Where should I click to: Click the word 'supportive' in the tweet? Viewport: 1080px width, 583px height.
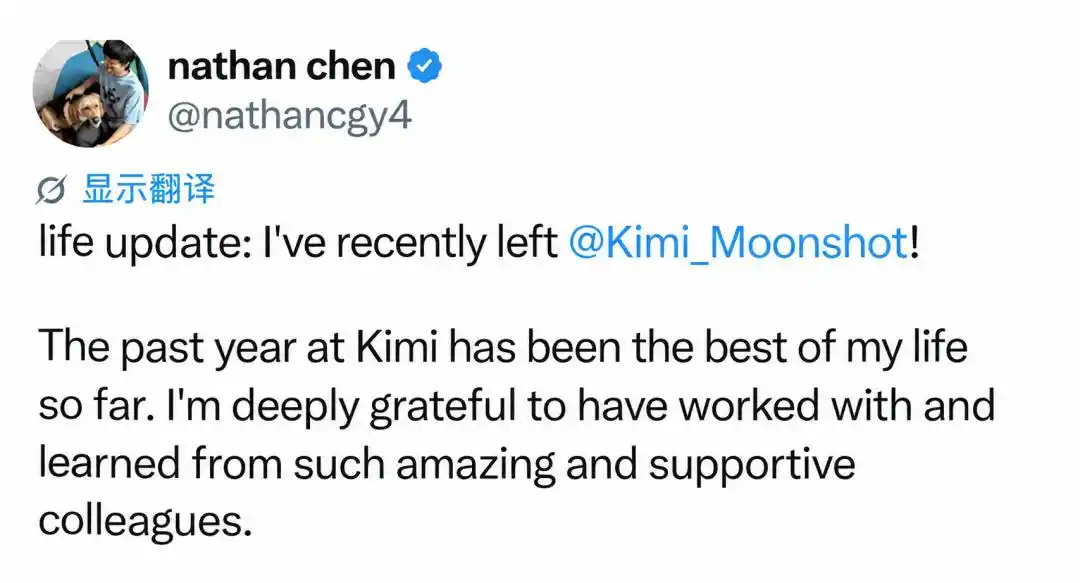pos(751,465)
